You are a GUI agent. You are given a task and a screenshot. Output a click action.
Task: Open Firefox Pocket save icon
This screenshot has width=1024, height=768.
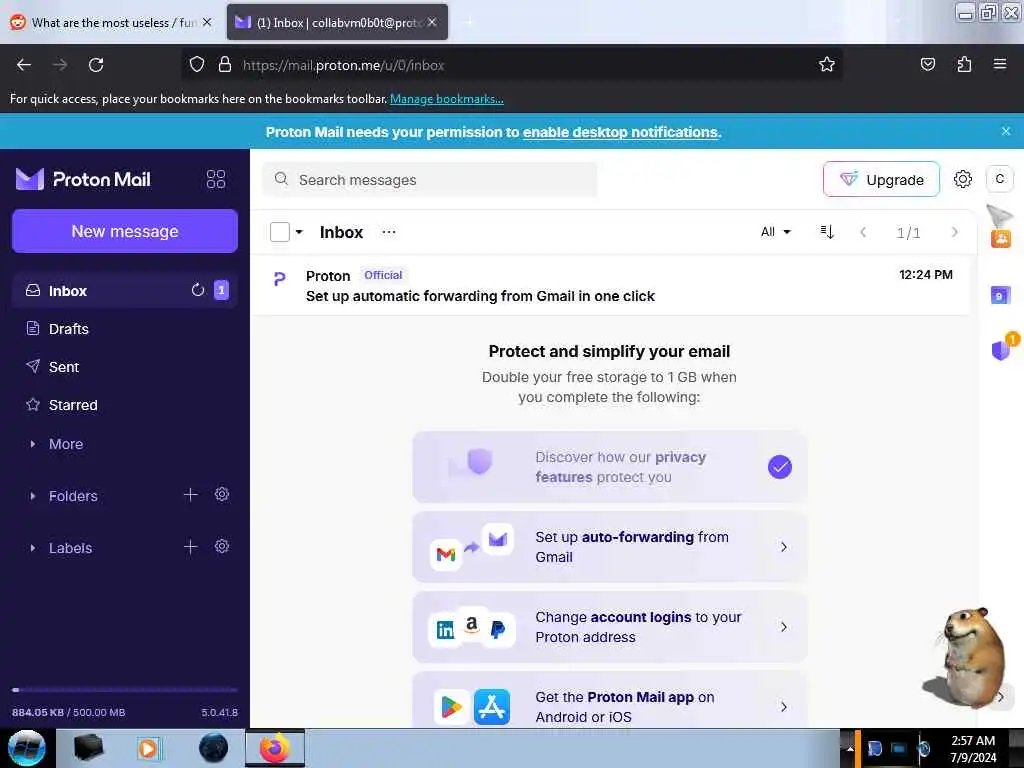pyautogui.click(x=927, y=64)
